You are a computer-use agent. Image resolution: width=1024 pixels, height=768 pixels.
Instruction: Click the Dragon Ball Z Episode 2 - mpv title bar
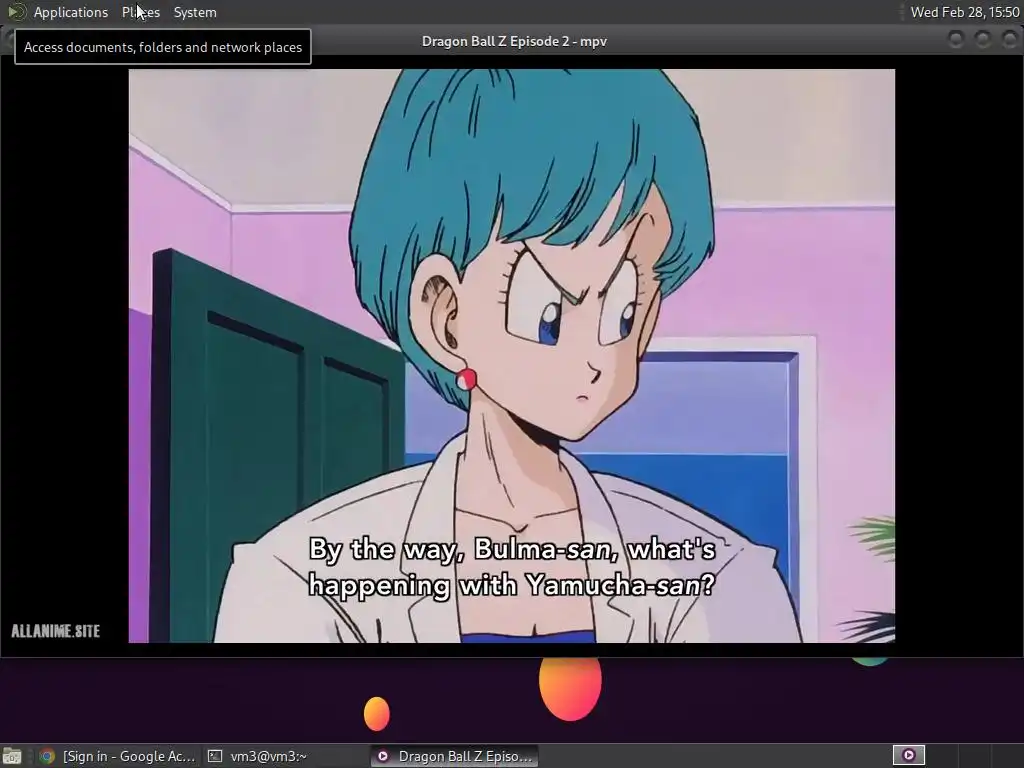click(514, 41)
